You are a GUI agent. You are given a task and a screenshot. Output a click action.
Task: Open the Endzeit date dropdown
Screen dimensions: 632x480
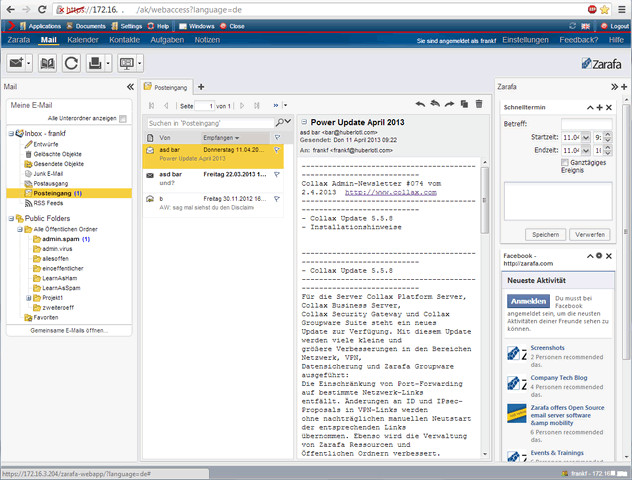click(x=586, y=150)
